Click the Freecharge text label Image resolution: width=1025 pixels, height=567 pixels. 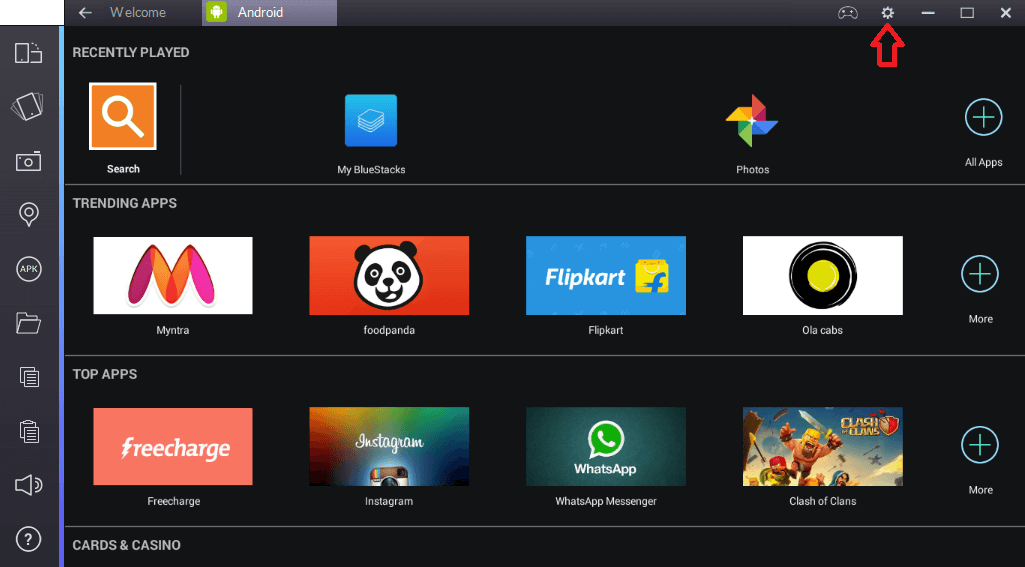coord(173,501)
